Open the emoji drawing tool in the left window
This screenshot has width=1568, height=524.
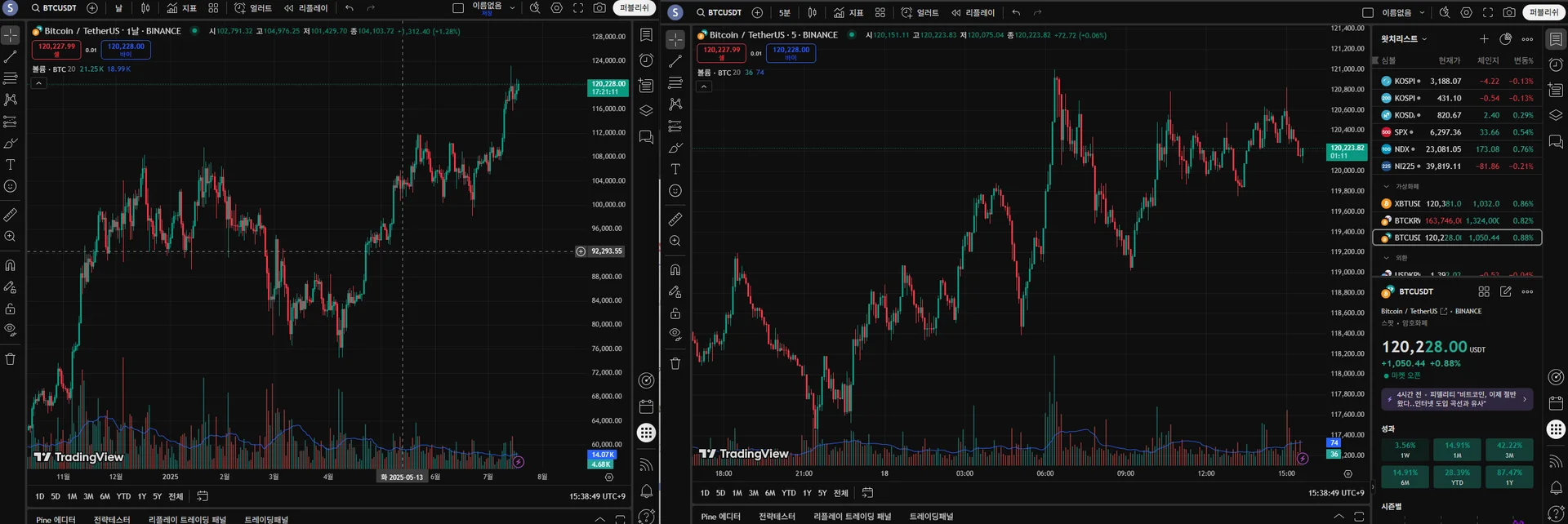pos(11,186)
